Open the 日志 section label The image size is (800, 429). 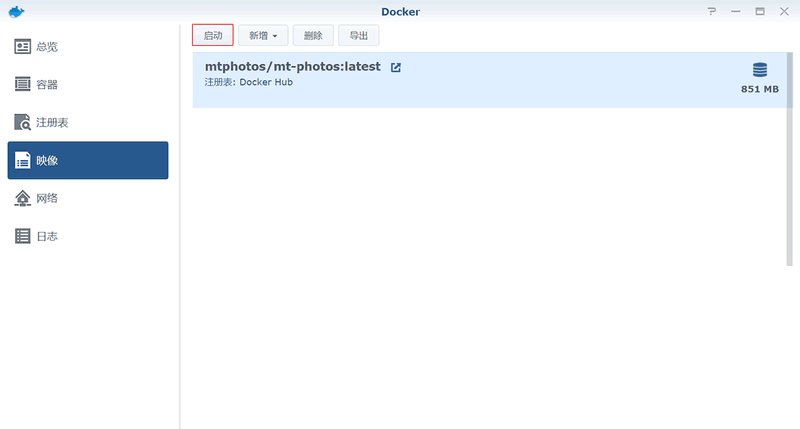[x=47, y=236]
